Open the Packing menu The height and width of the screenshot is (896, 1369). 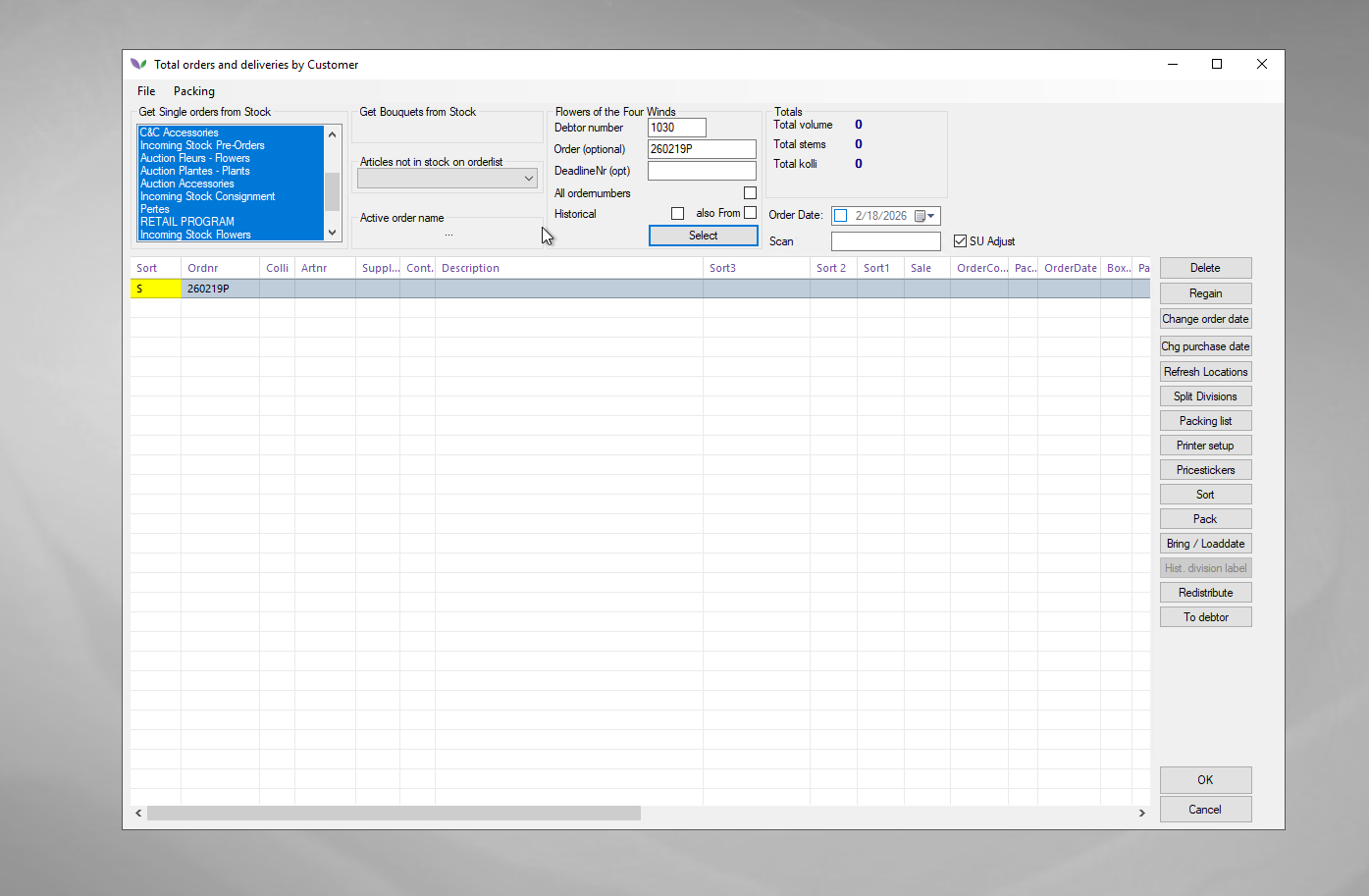pyautogui.click(x=193, y=91)
